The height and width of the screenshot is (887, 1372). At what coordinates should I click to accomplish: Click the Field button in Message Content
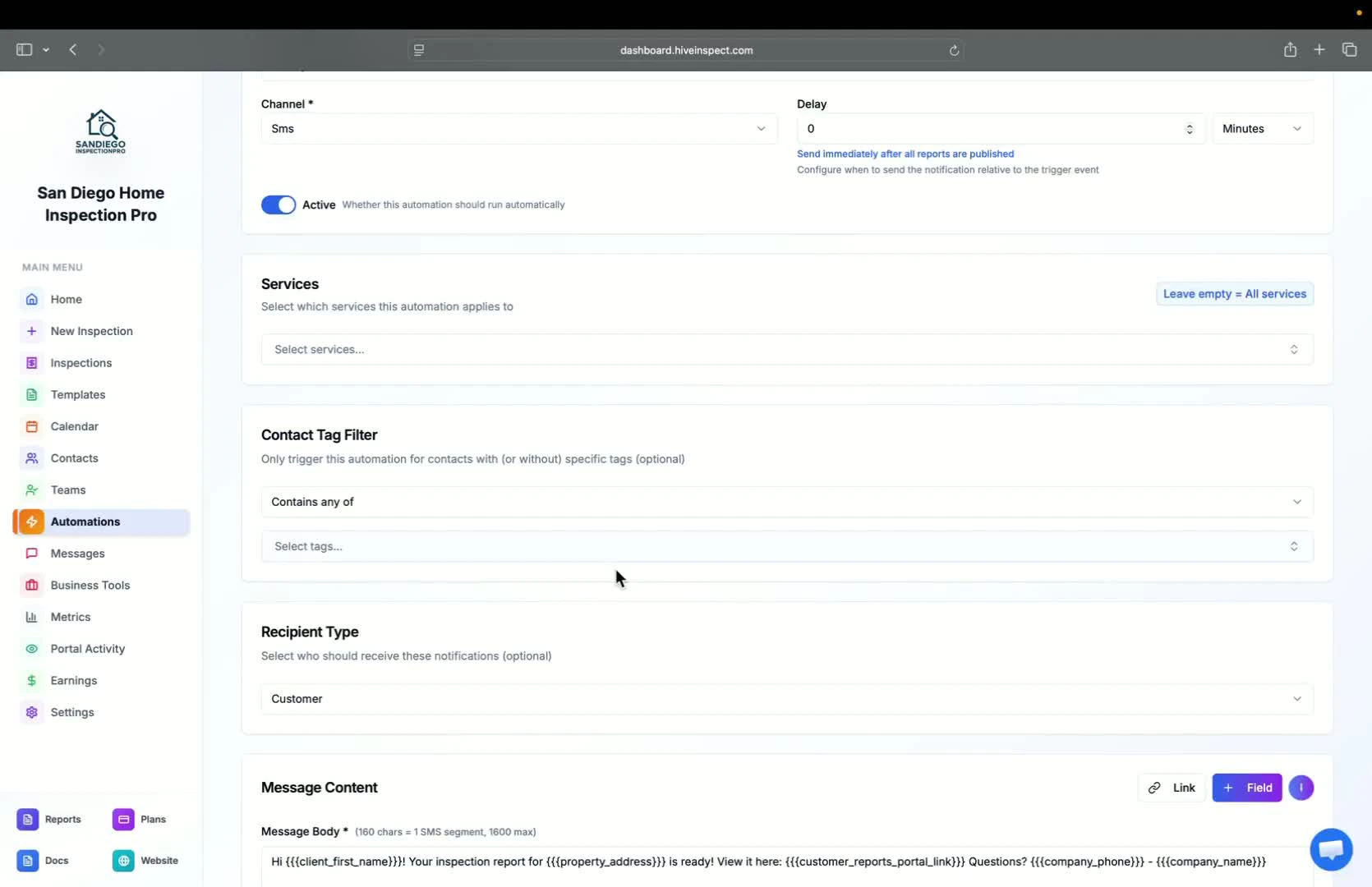(x=1247, y=787)
